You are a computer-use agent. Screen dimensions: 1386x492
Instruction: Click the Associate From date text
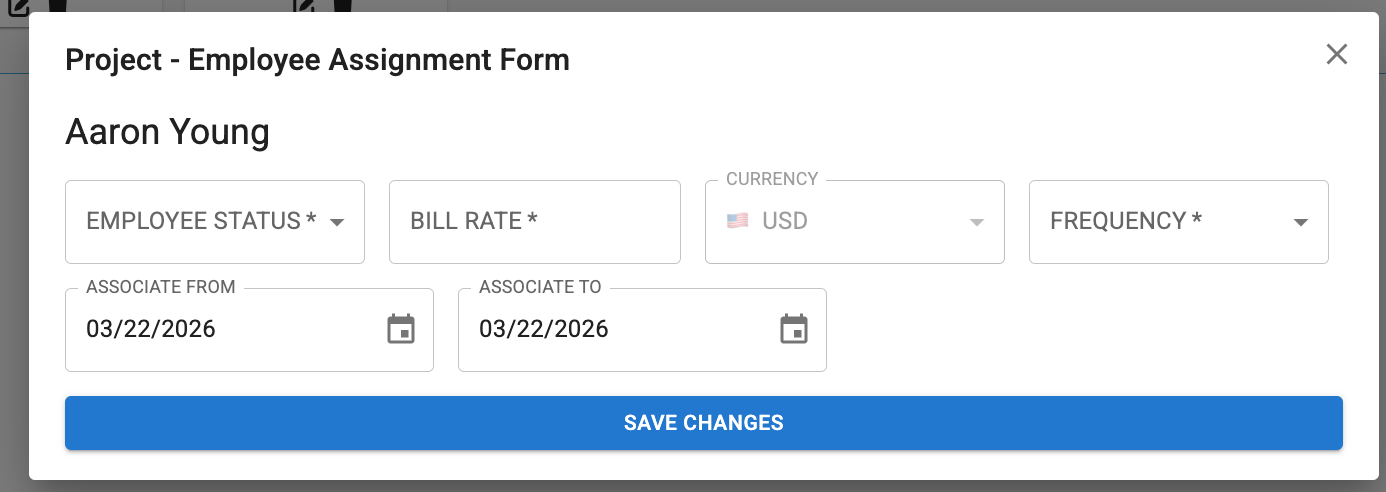click(x=151, y=329)
